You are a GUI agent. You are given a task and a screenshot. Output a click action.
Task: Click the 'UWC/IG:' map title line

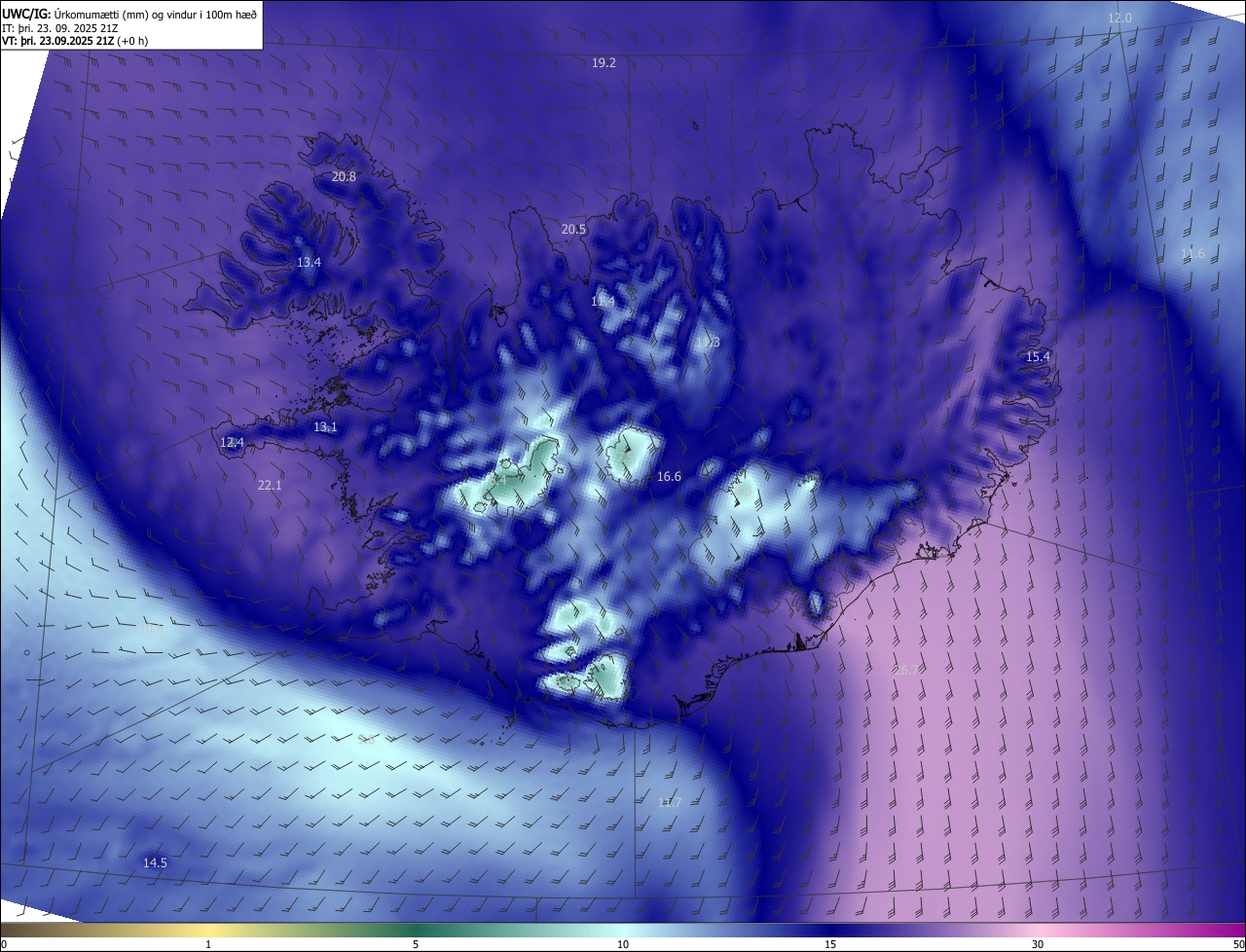129,14
